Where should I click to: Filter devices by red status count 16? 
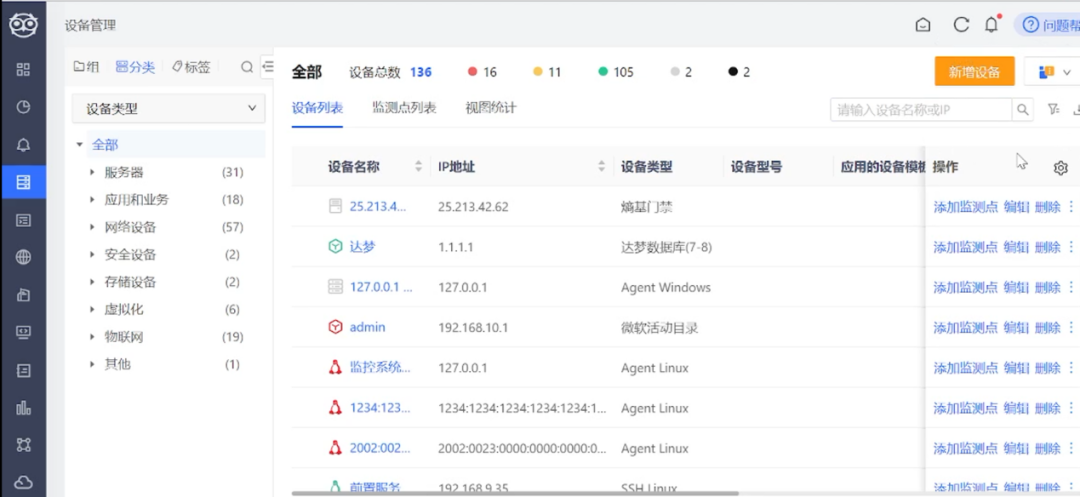(482, 72)
